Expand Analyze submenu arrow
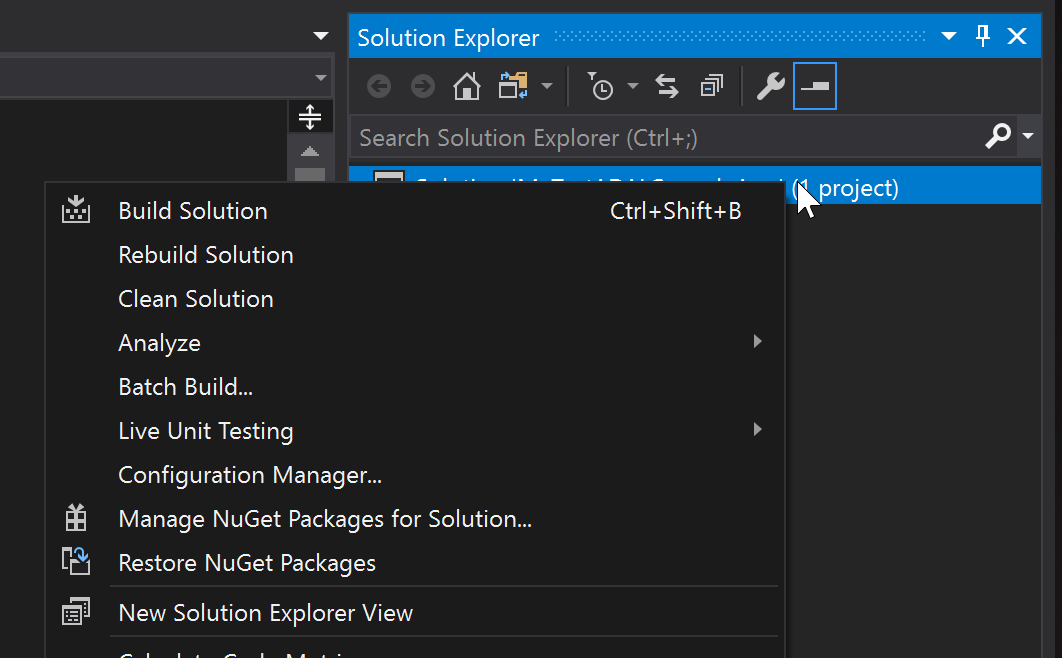The width and height of the screenshot is (1062, 658). 758,341
